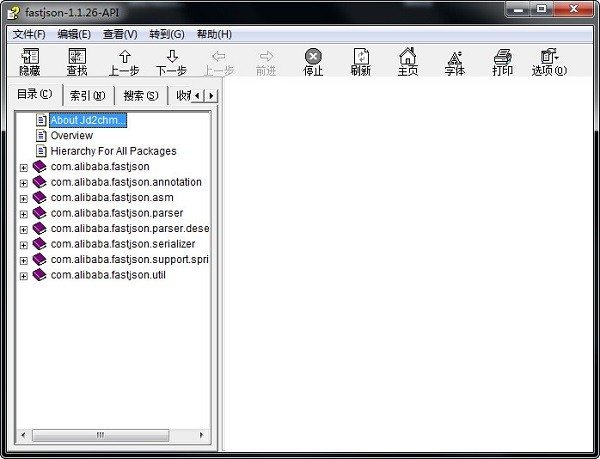This screenshot has height=459, width=600.
Task: Click book icon of com.alibaba.fastjson.asm
Action: [39, 197]
